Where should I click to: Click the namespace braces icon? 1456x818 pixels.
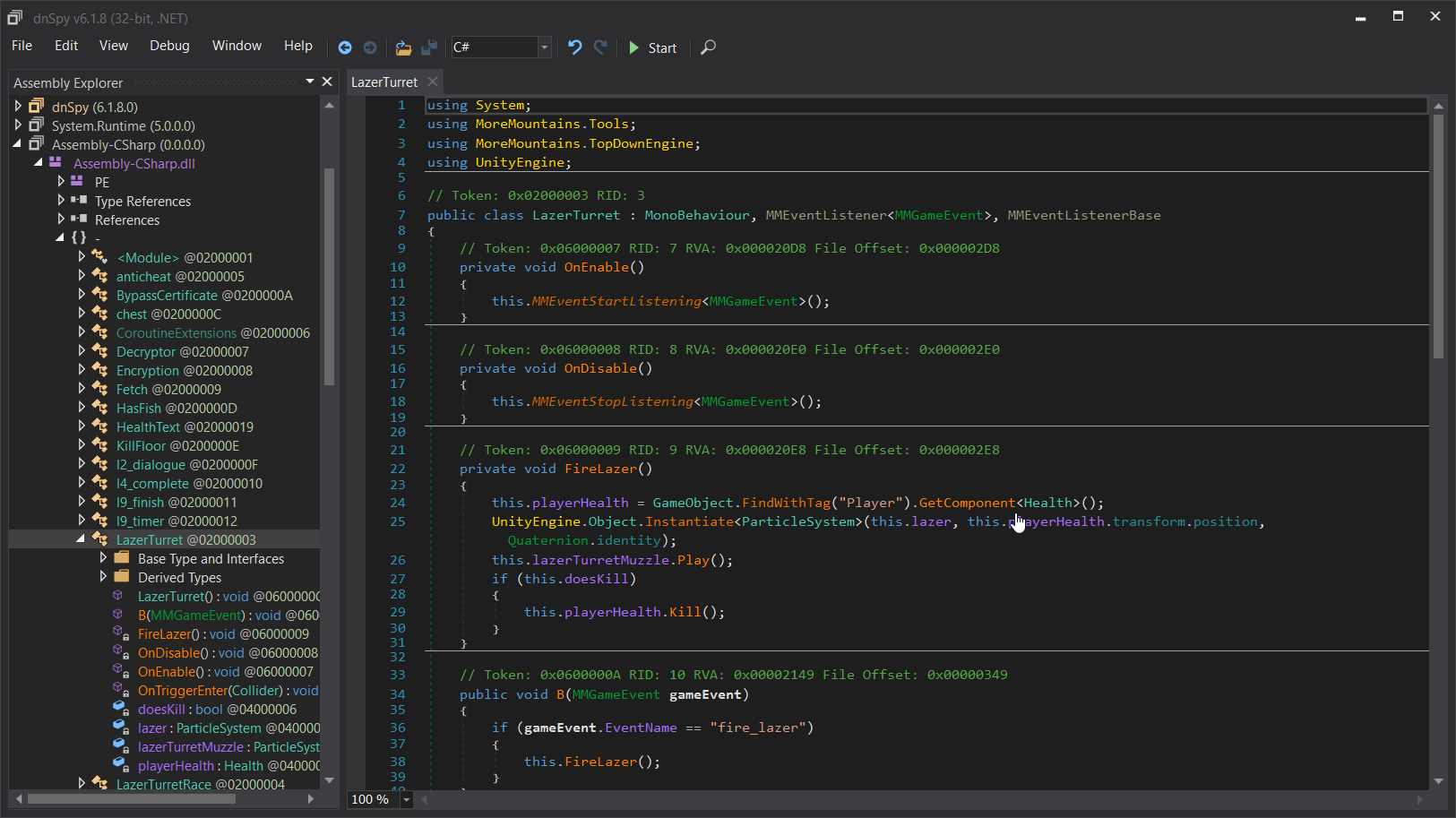[79, 238]
